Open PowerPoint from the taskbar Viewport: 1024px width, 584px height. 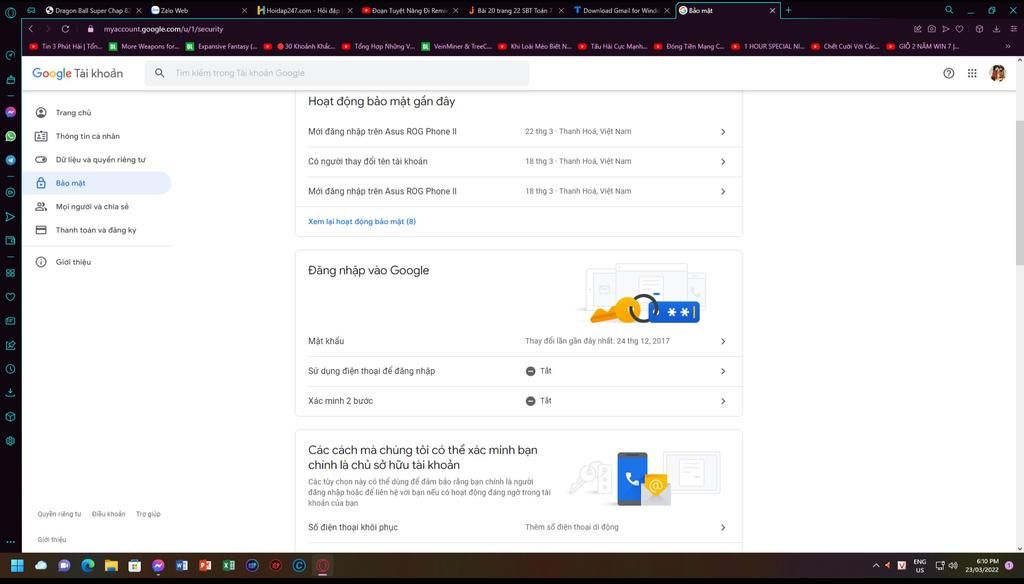(x=205, y=565)
